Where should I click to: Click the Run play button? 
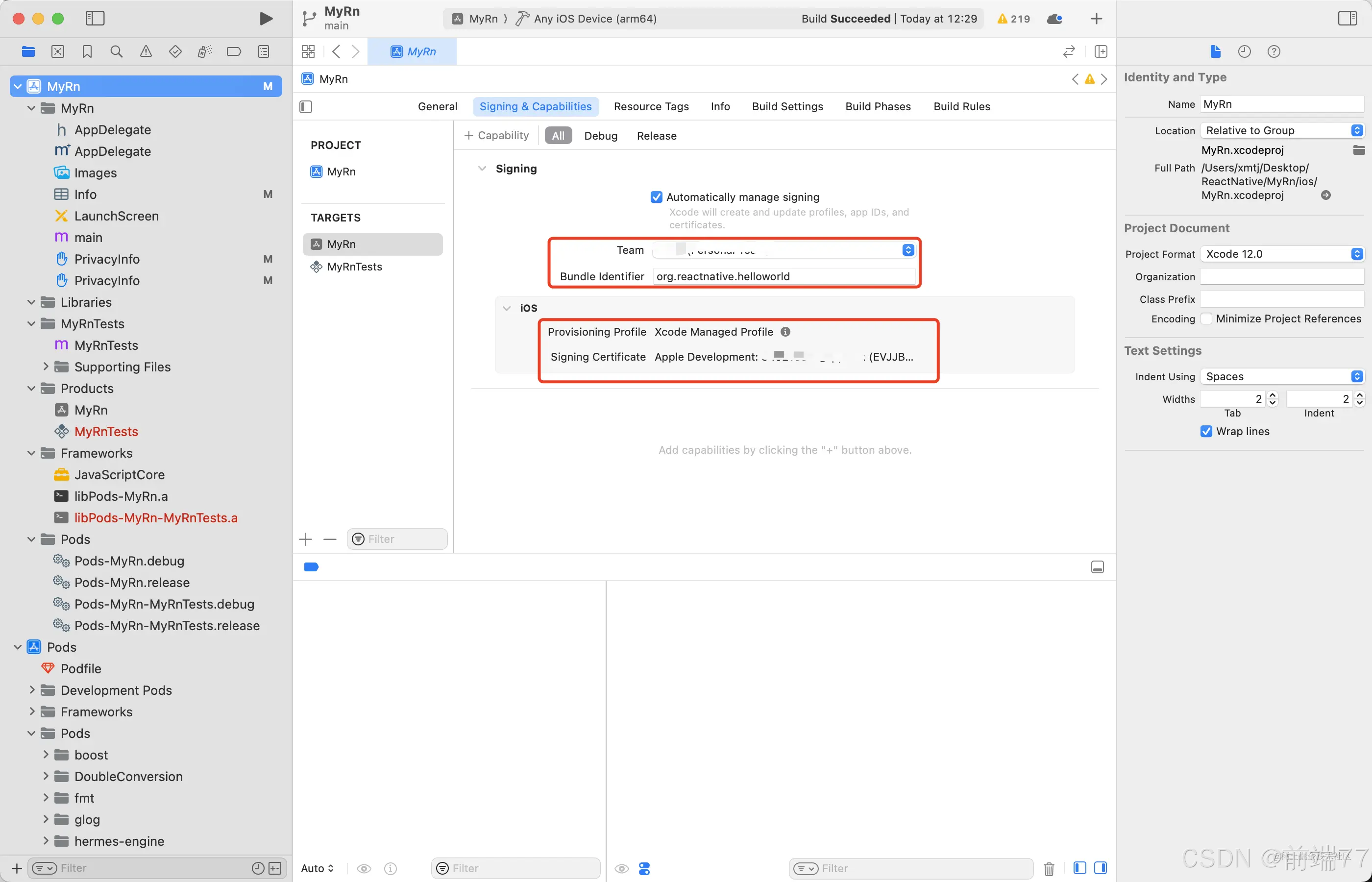(x=265, y=18)
